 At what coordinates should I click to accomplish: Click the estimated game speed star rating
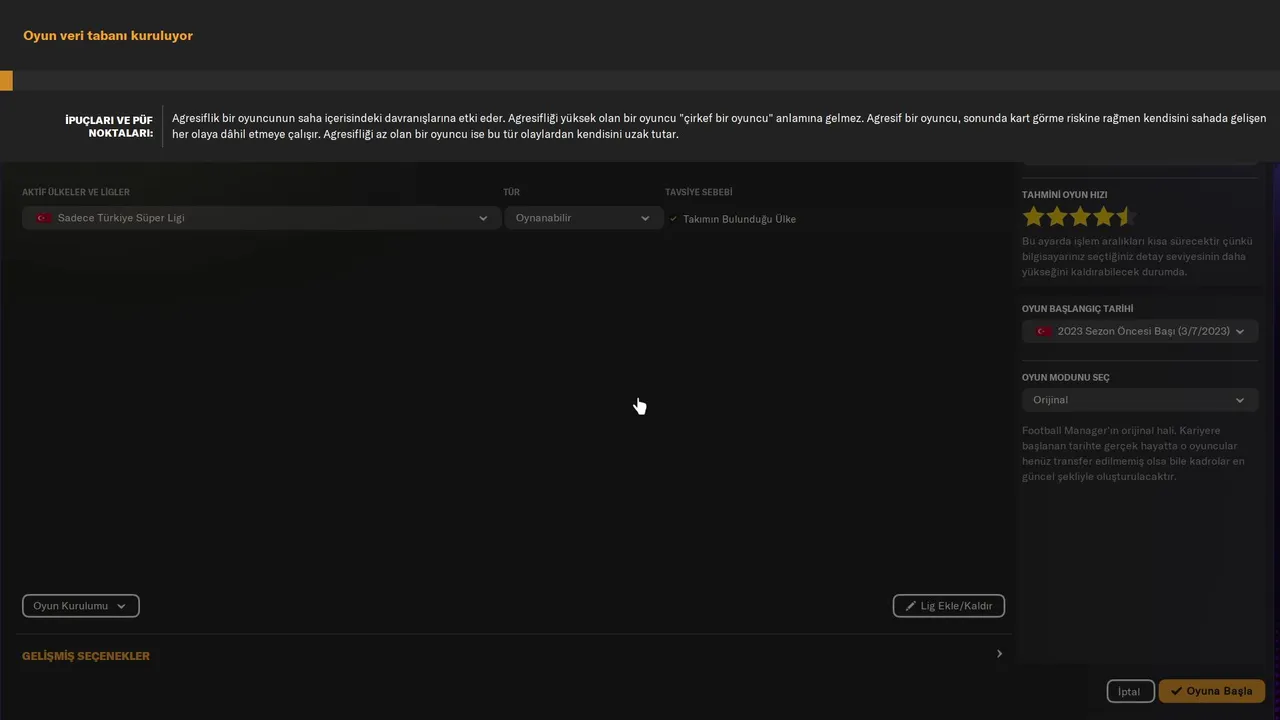pyautogui.click(x=1078, y=217)
